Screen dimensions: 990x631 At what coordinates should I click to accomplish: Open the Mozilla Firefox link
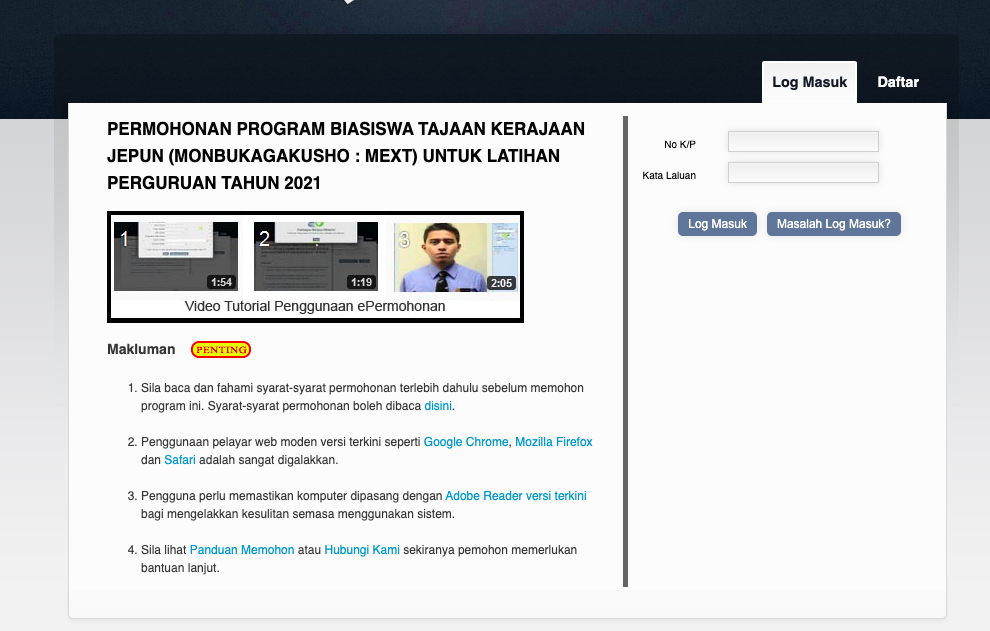coord(553,441)
